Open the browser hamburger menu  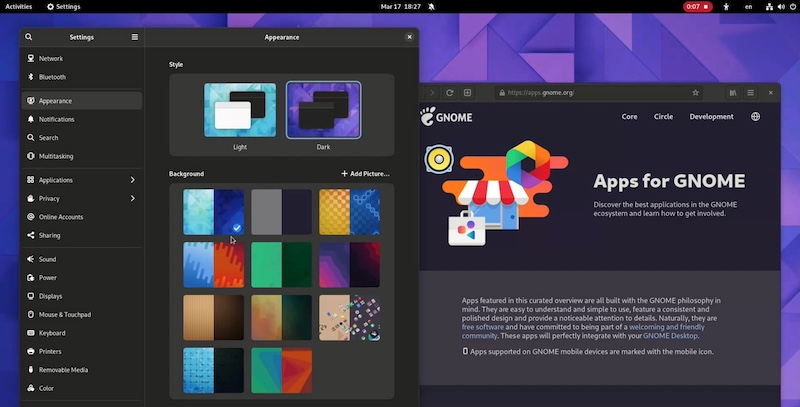tap(751, 92)
